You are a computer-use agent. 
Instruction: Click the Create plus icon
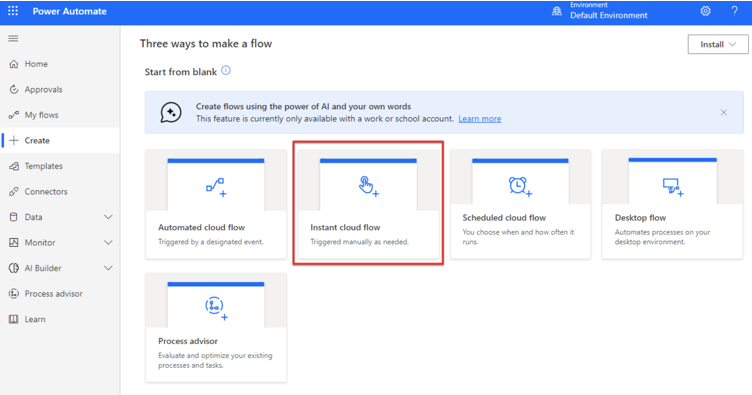[14, 140]
